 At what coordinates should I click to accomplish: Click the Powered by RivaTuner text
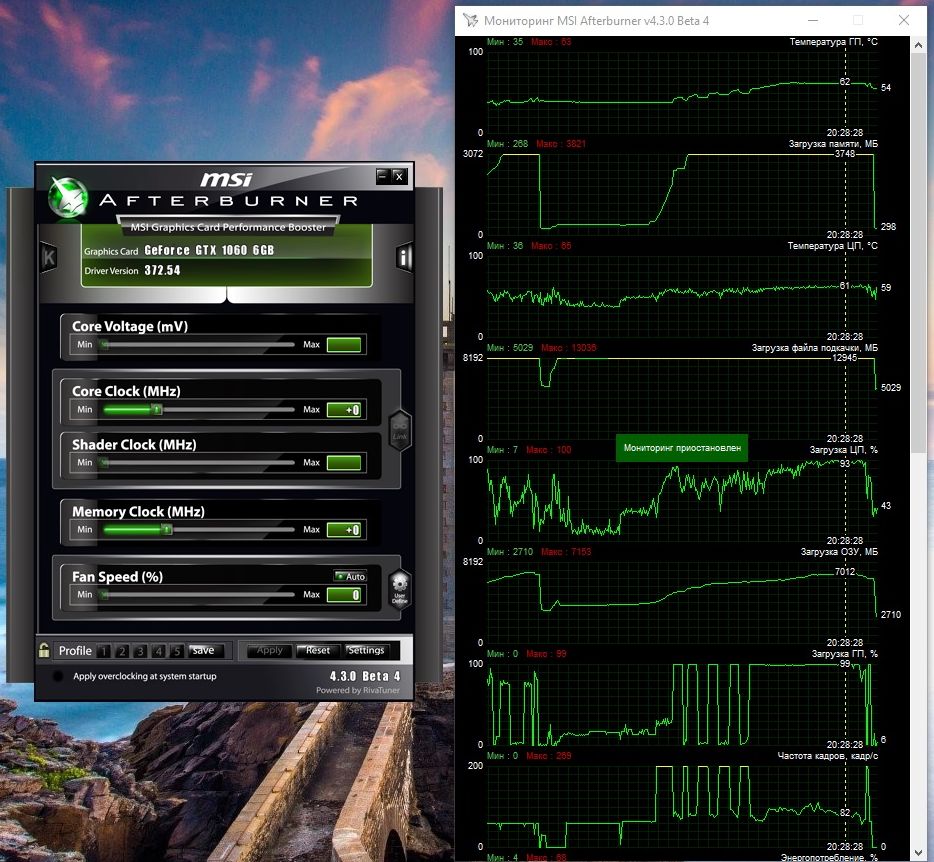(358, 690)
